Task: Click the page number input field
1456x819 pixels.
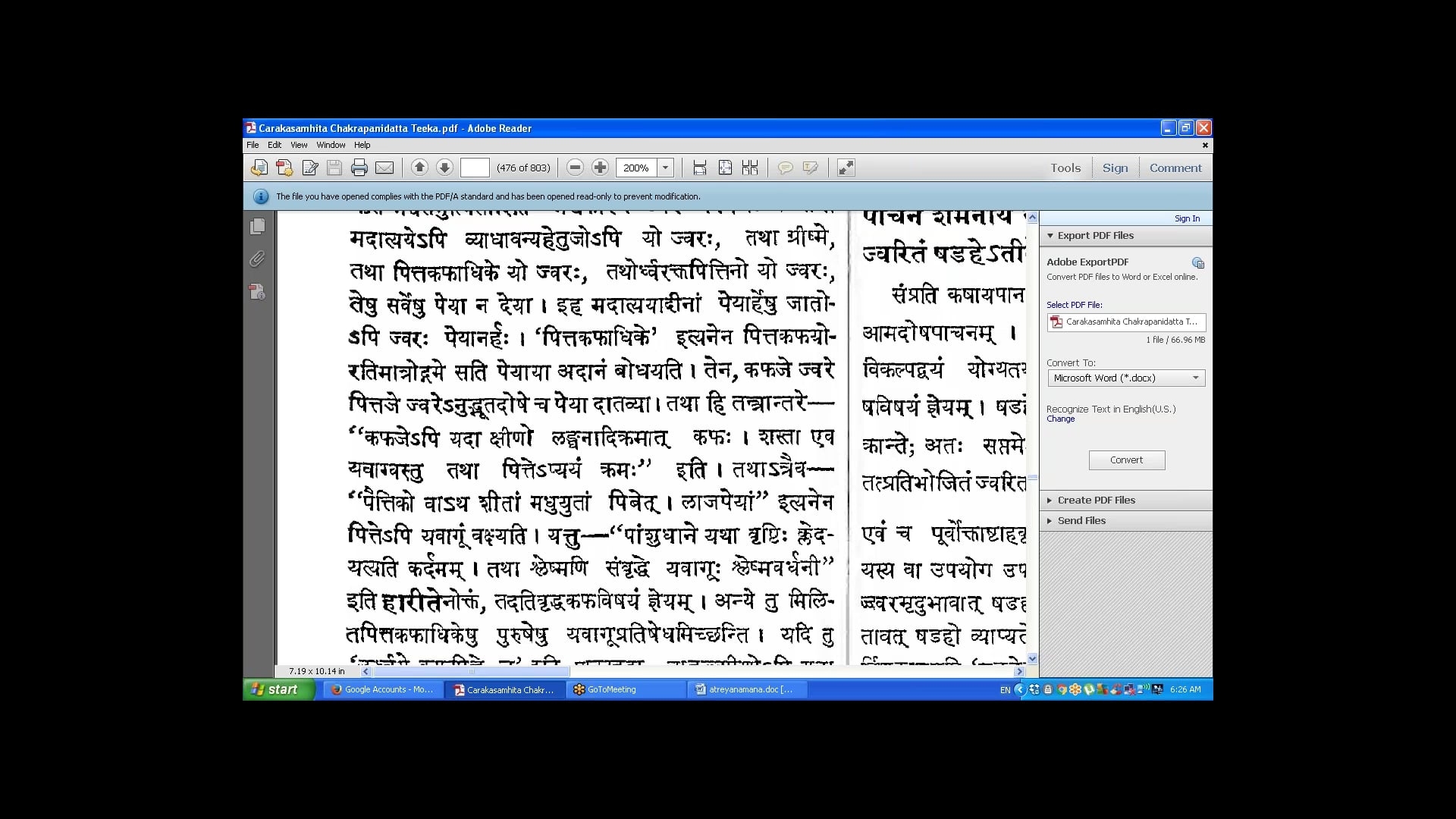Action: pos(475,168)
